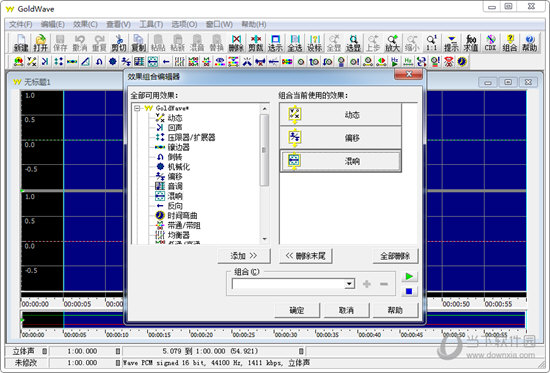This screenshot has height=373, width=550.
Task: Click the 1:1 zoom toolbar icon
Action: tap(432, 43)
